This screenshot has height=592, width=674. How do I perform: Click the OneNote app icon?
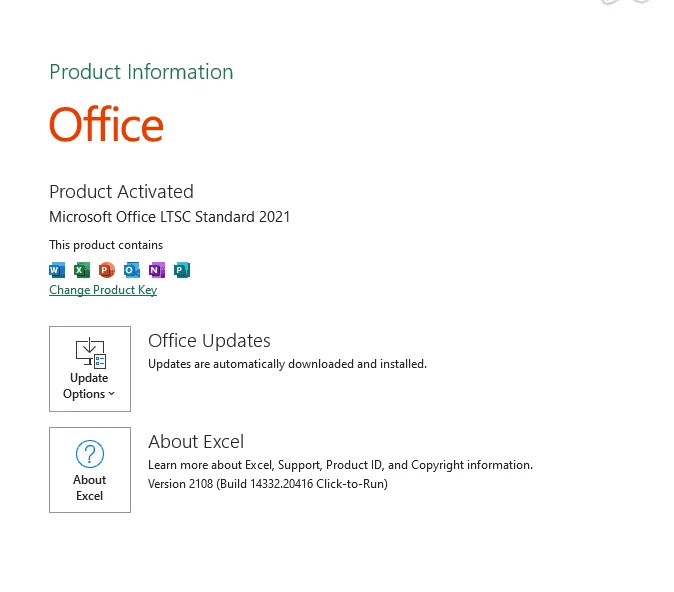pos(156,270)
